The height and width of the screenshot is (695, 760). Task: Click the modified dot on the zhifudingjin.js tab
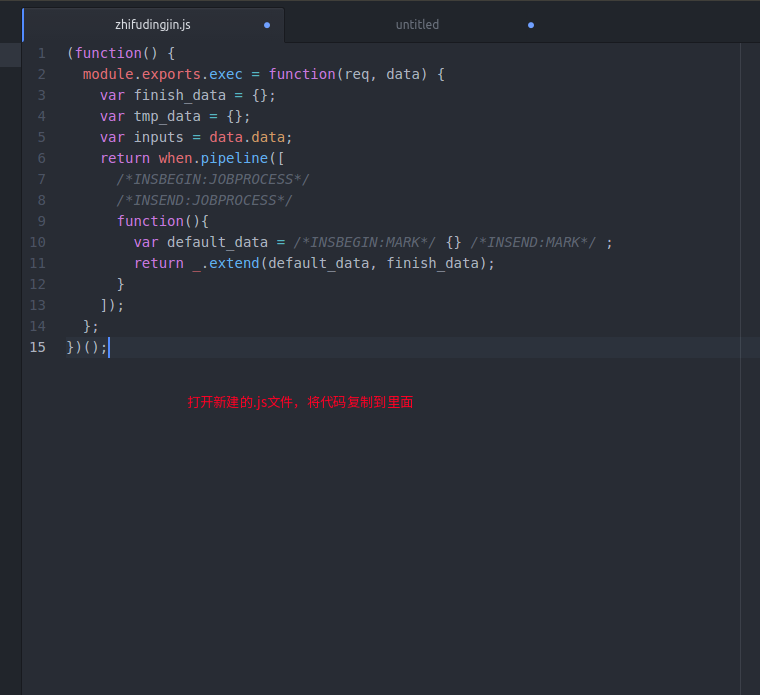tap(267, 25)
